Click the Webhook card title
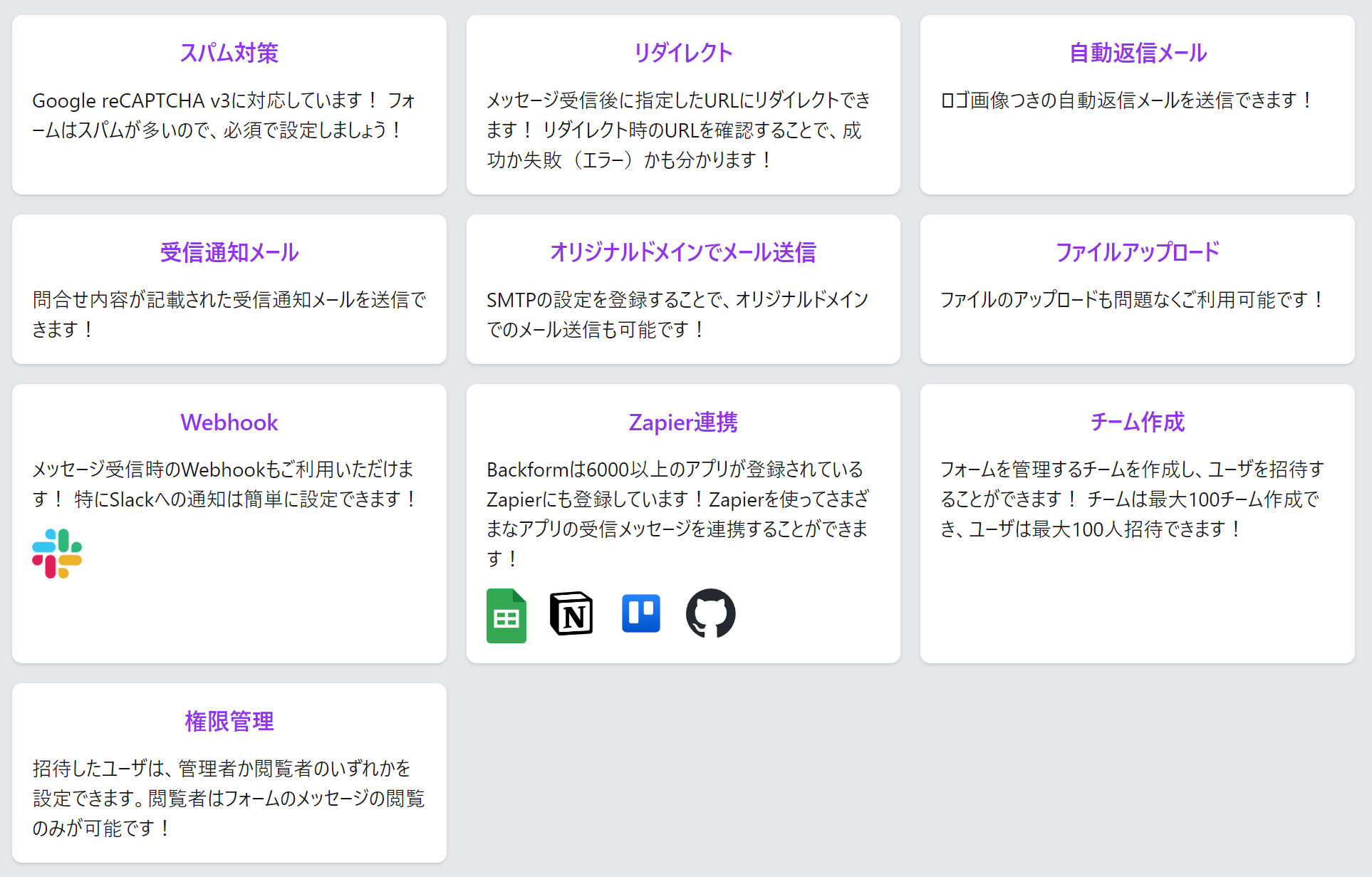The height and width of the screenshot is (877, 1372). point(229,422)
